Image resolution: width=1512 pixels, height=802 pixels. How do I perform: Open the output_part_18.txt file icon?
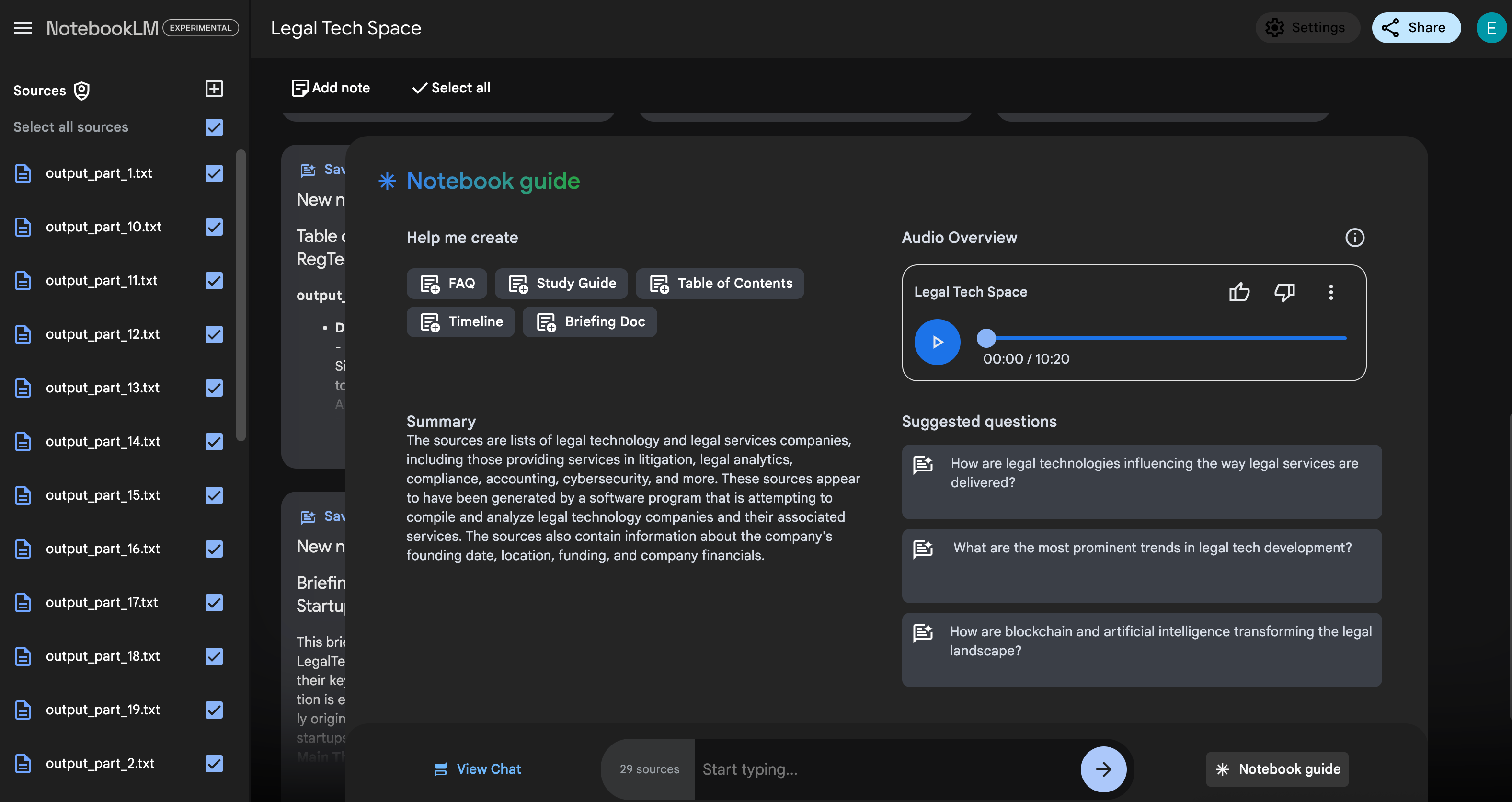coord(23,656)
